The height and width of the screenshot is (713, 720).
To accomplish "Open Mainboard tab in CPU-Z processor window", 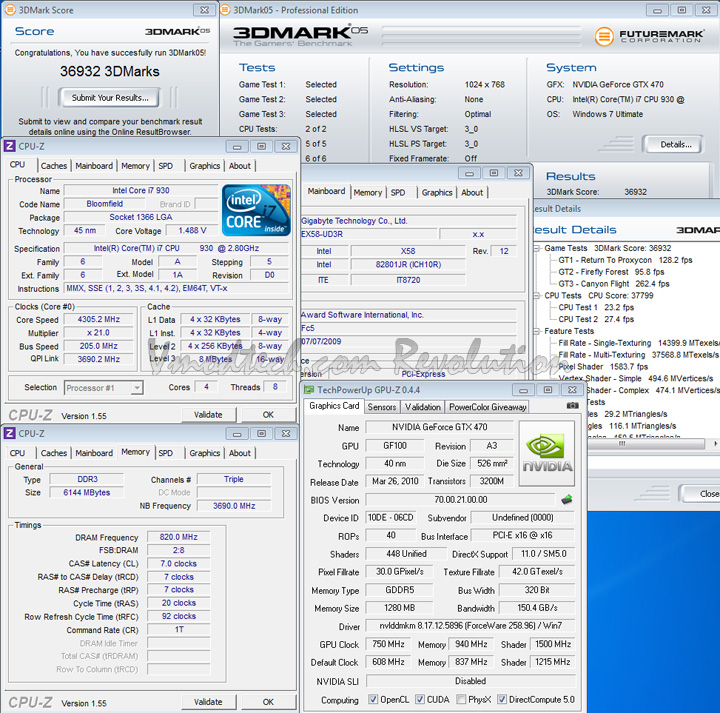I will [94, 166].
